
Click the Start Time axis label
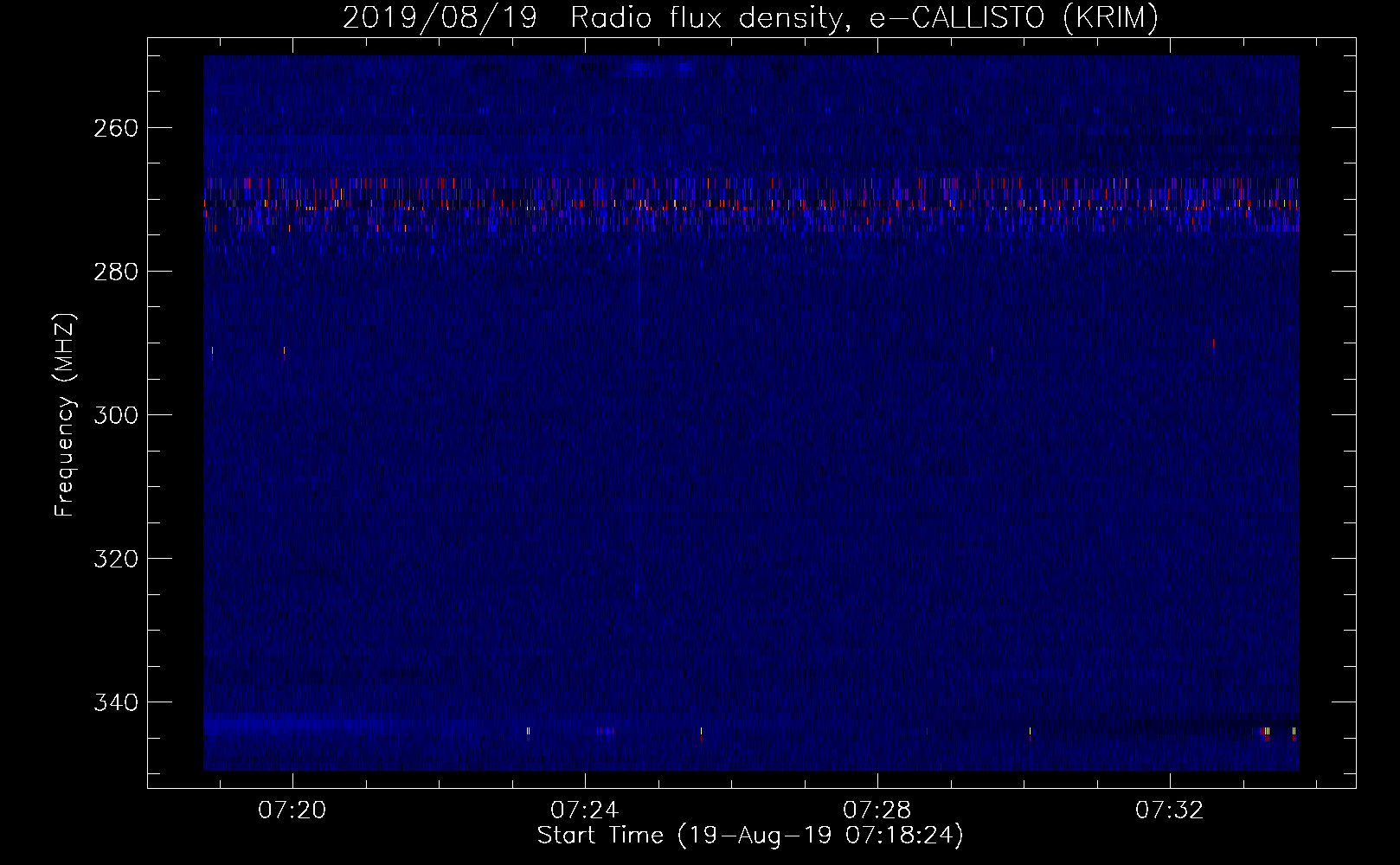click(750, 836)
